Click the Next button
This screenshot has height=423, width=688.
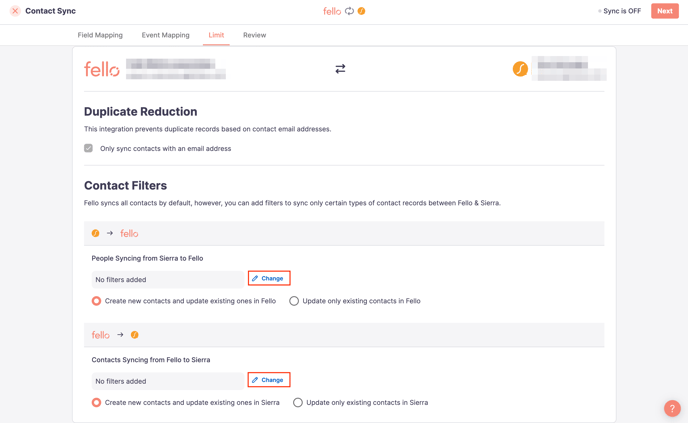665,11
